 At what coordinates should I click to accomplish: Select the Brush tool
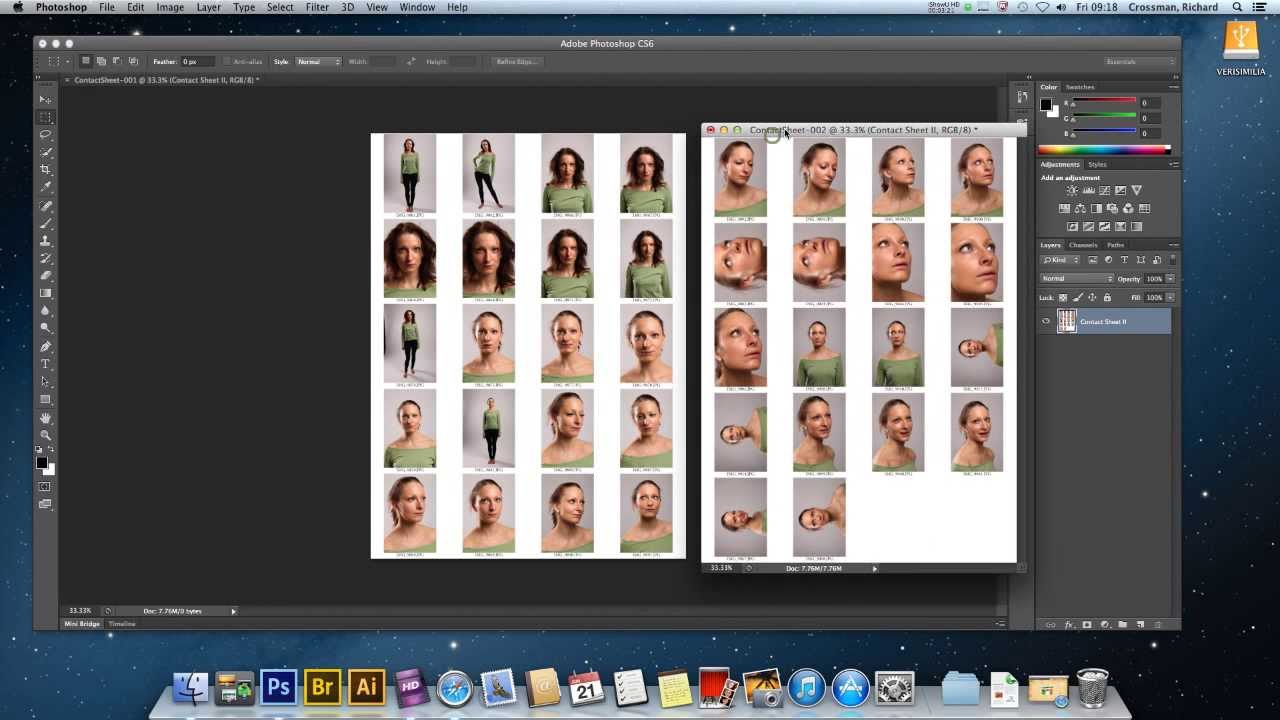pos(46,223)
